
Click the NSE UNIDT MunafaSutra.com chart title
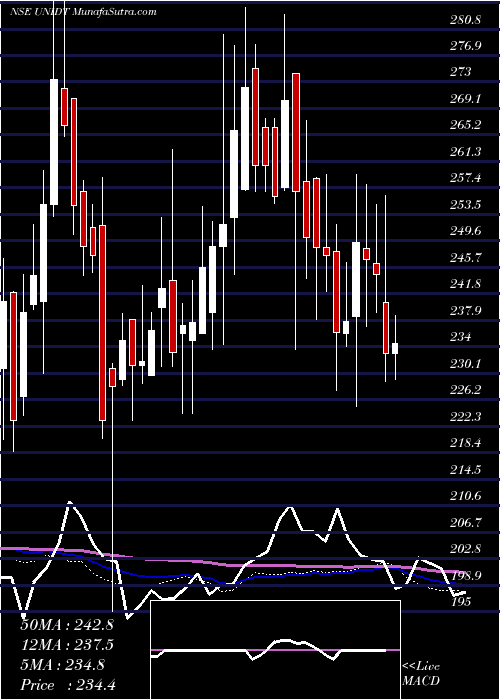coord(83,12)
